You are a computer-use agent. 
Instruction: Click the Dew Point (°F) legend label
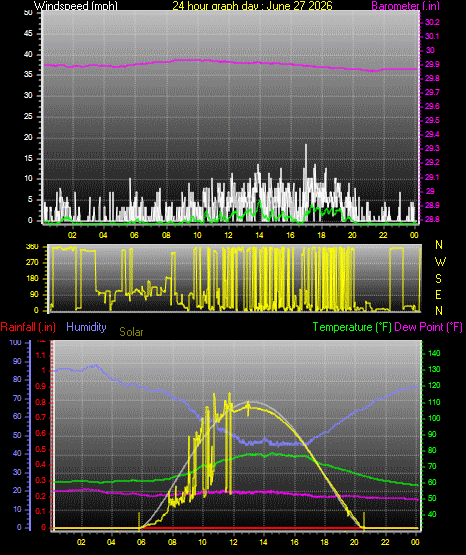click(428, 327)
